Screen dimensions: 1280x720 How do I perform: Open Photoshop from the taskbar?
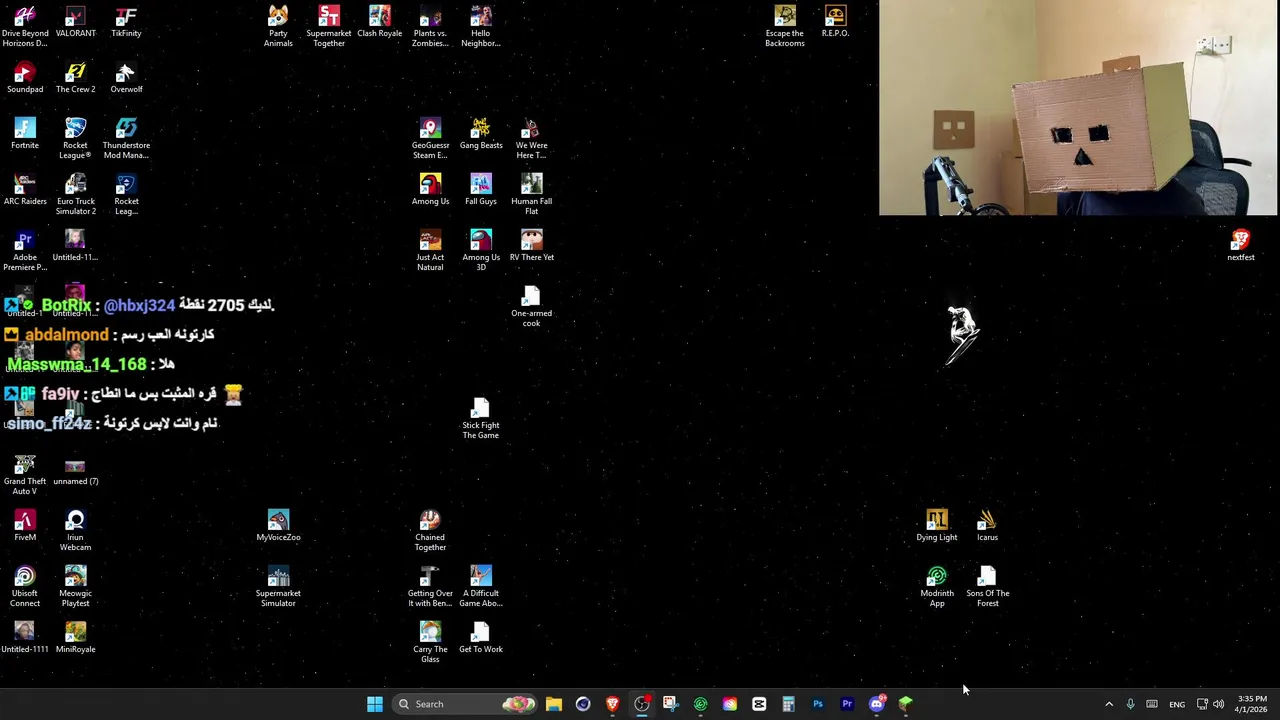tap(818, 704)
